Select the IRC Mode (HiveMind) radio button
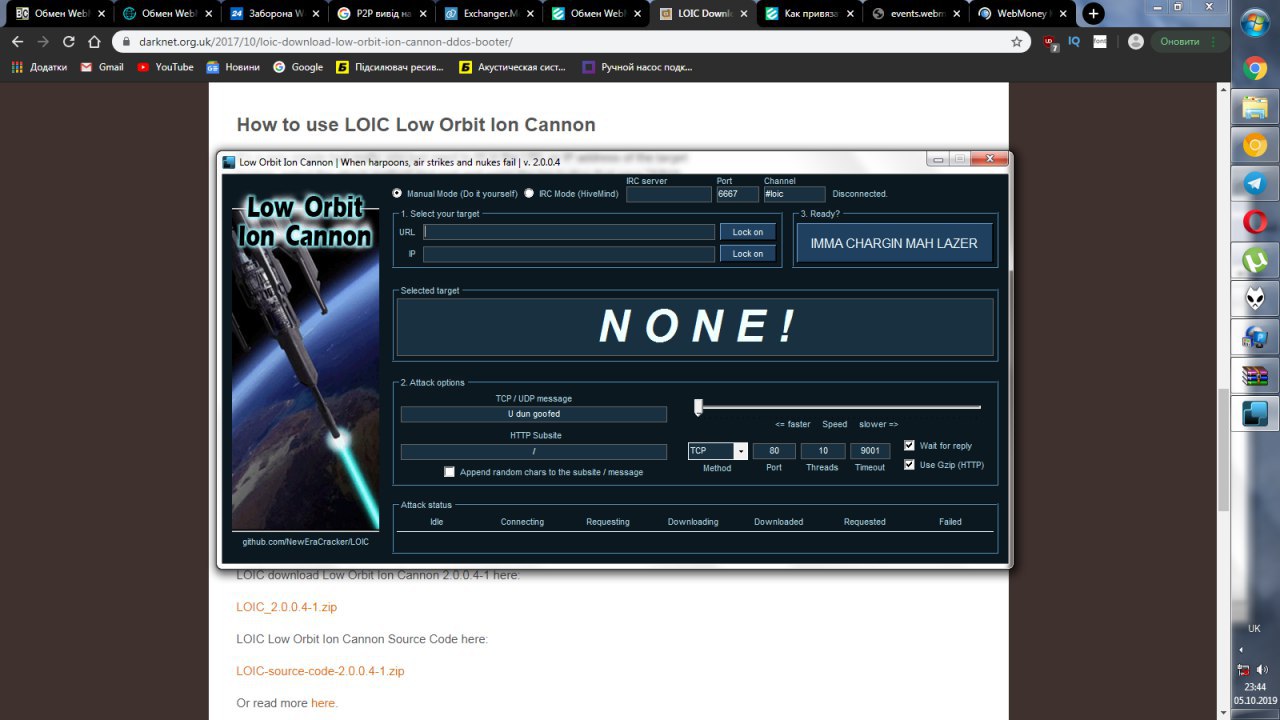The height and width of the screenshot is (720, 1280). [529, 193]
